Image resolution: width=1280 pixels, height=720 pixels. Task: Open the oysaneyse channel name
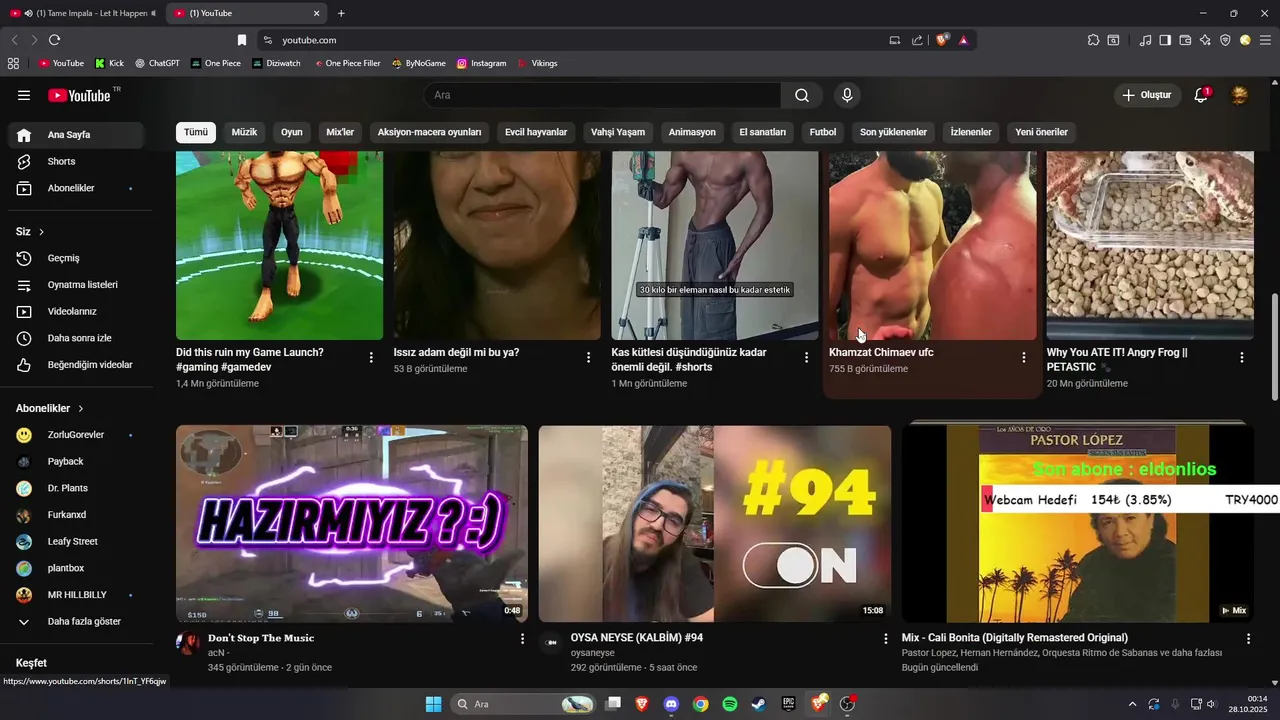tap(593, 653)
